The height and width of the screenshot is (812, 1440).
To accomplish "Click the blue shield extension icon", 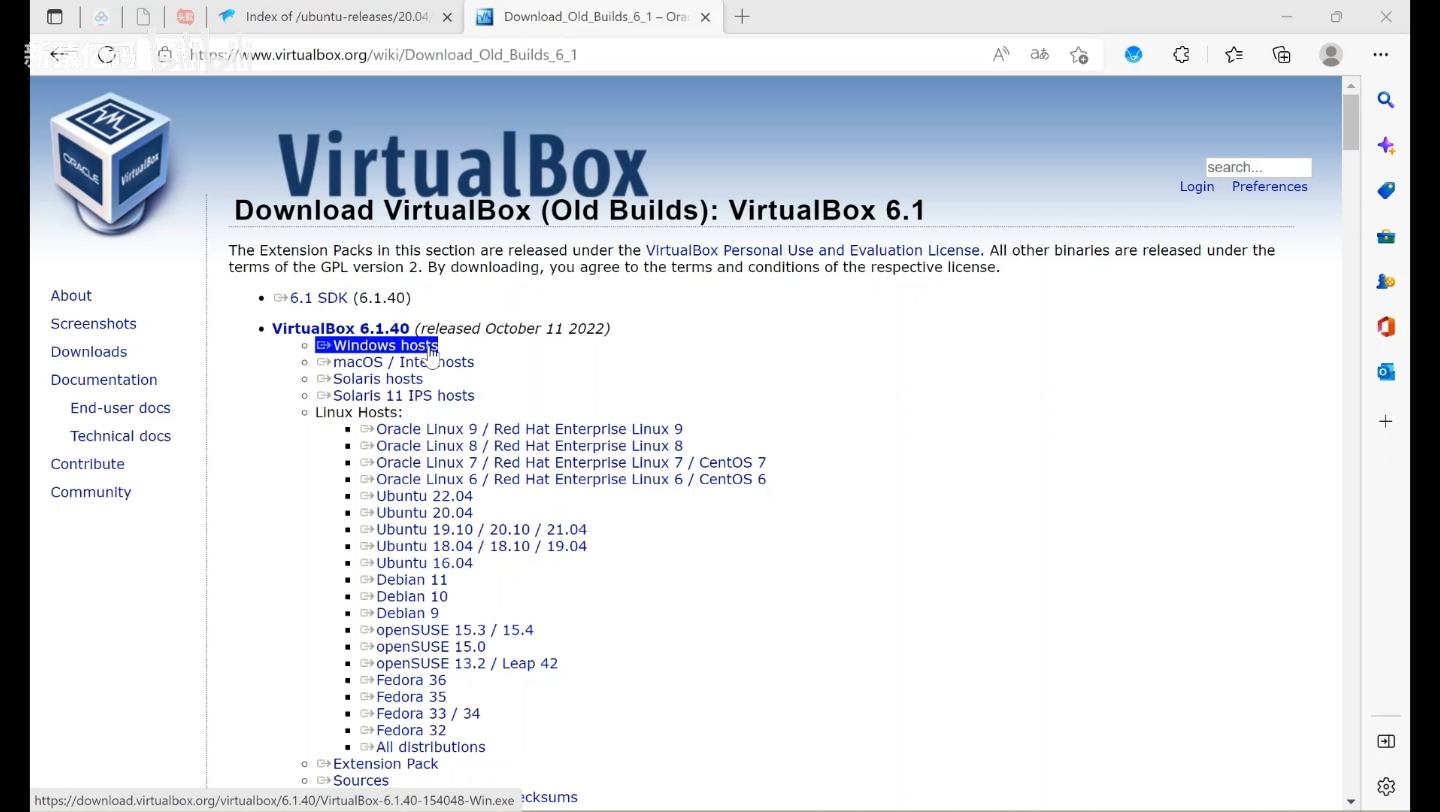I will (x=1134, y=55).
